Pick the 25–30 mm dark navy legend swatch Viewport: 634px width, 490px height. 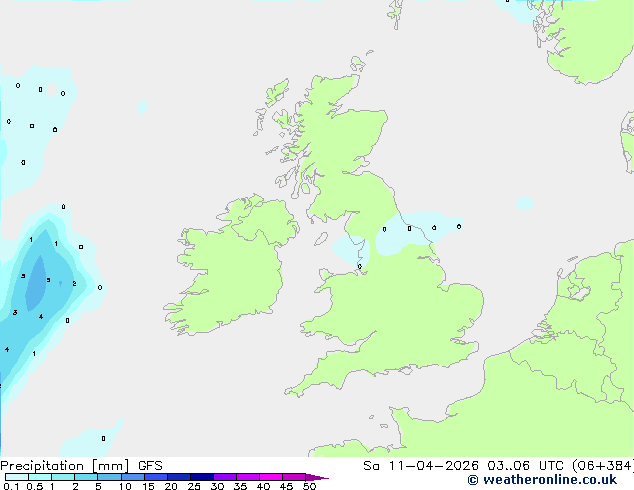tap(202, 477)
